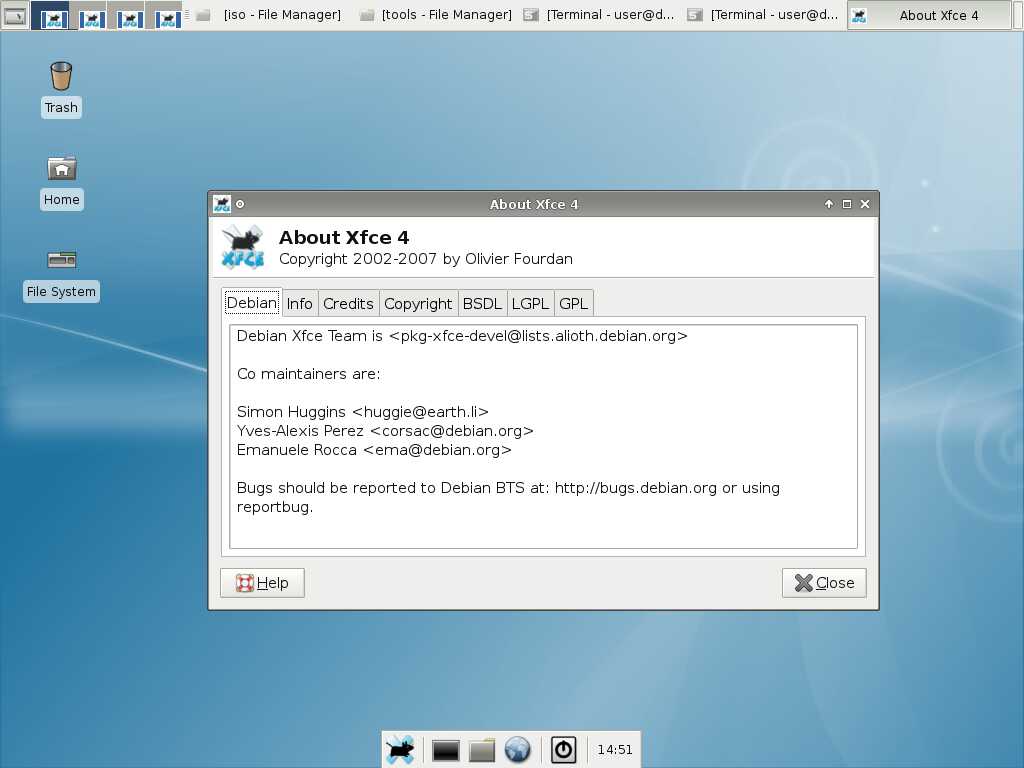Click the 'Copyright 2002-2007 by Olivier Fourdan' text
Image resolution: width=1024 pixels, height=768 pixels.
click(x=426, y=259)
